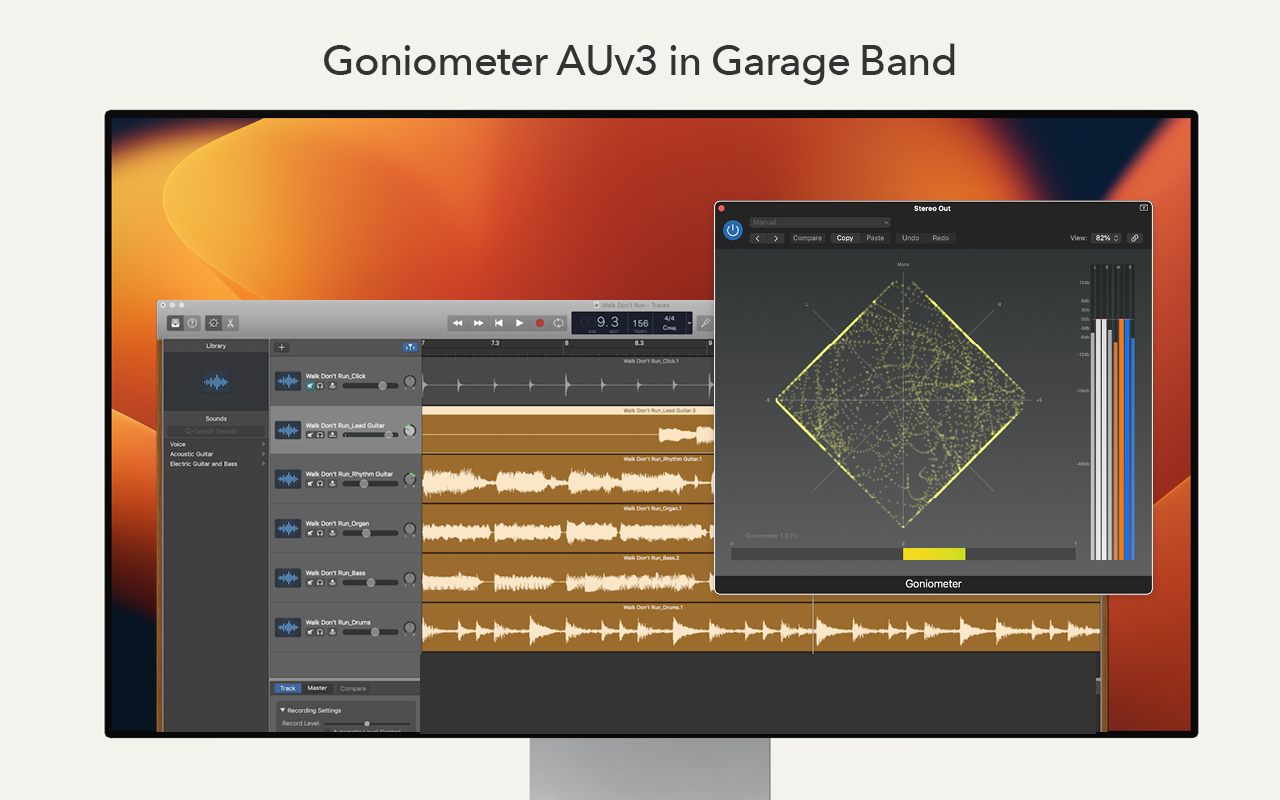Adjust the Click track volume slider
The height and width of the screenshot is (800, 1280).
(x=369, y=385)
